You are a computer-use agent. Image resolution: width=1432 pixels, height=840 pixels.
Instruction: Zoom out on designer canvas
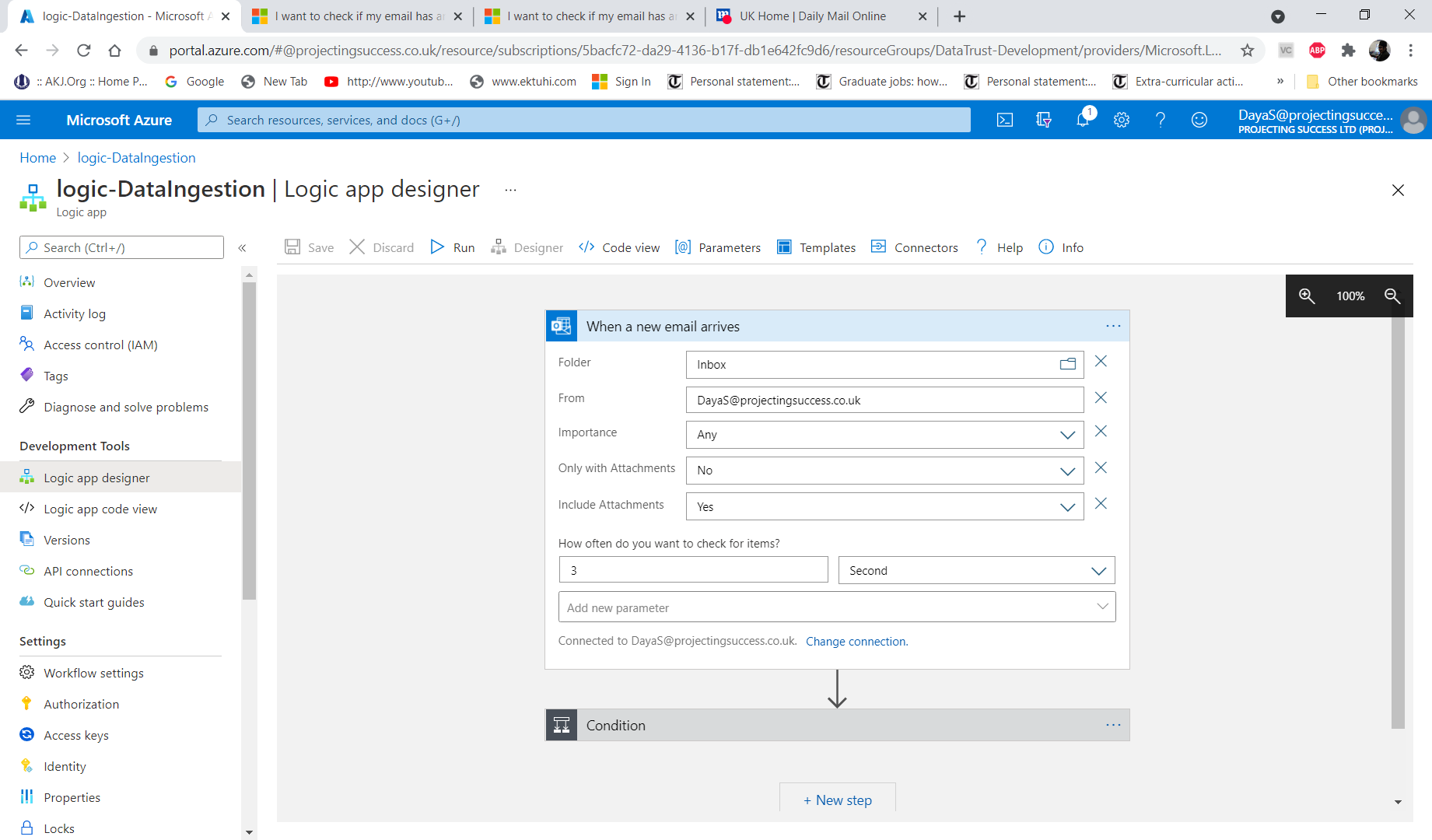tap(1392, 296)
